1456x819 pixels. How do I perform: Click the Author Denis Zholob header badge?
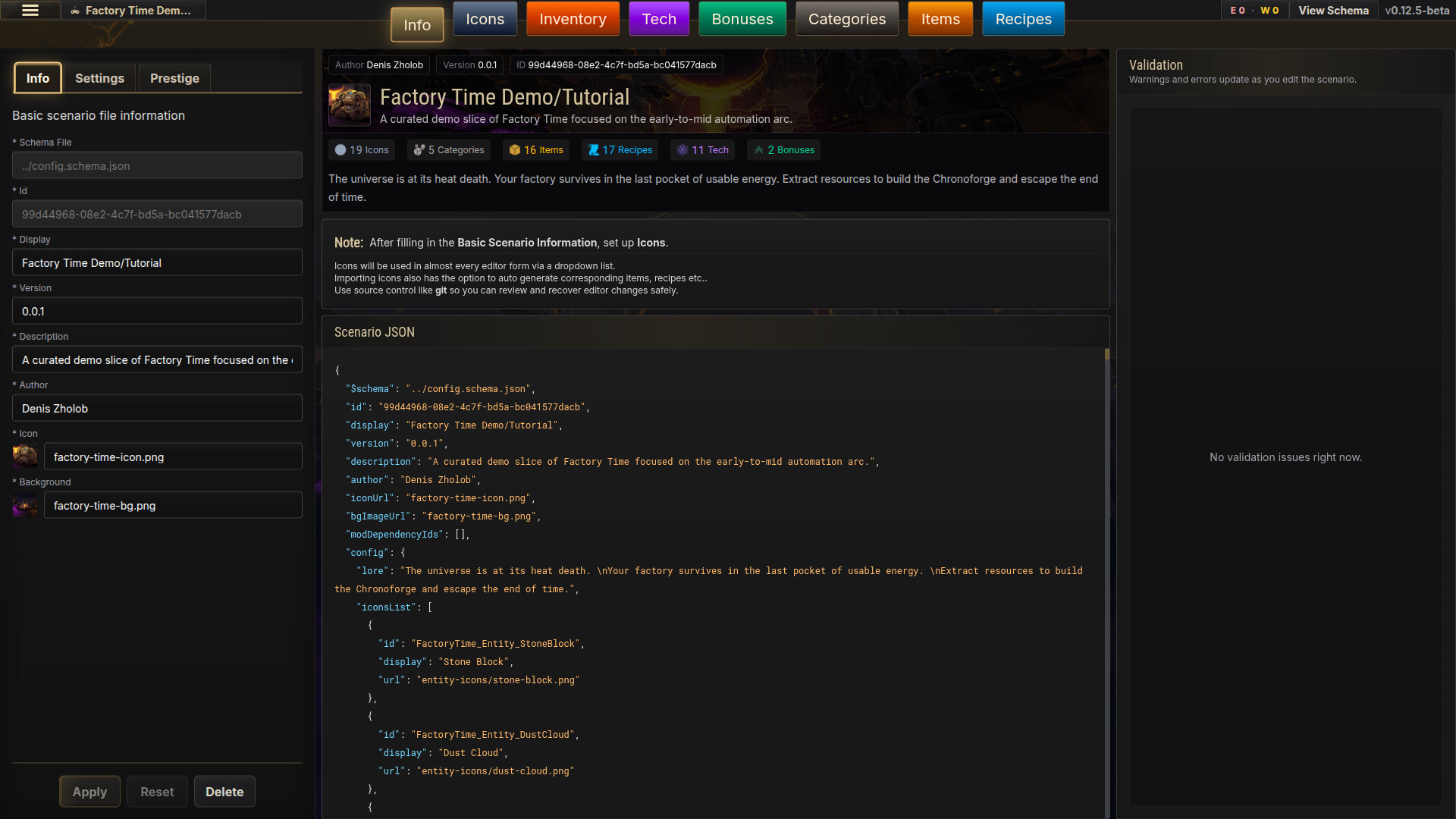coord(379,65)
